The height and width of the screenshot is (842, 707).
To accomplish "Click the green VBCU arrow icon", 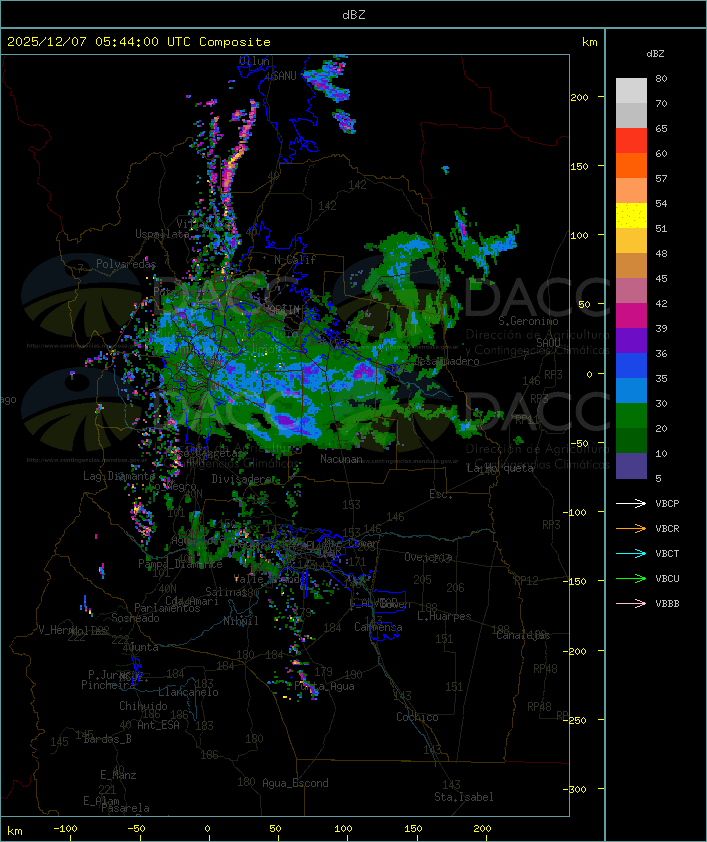I will [631, 578].
